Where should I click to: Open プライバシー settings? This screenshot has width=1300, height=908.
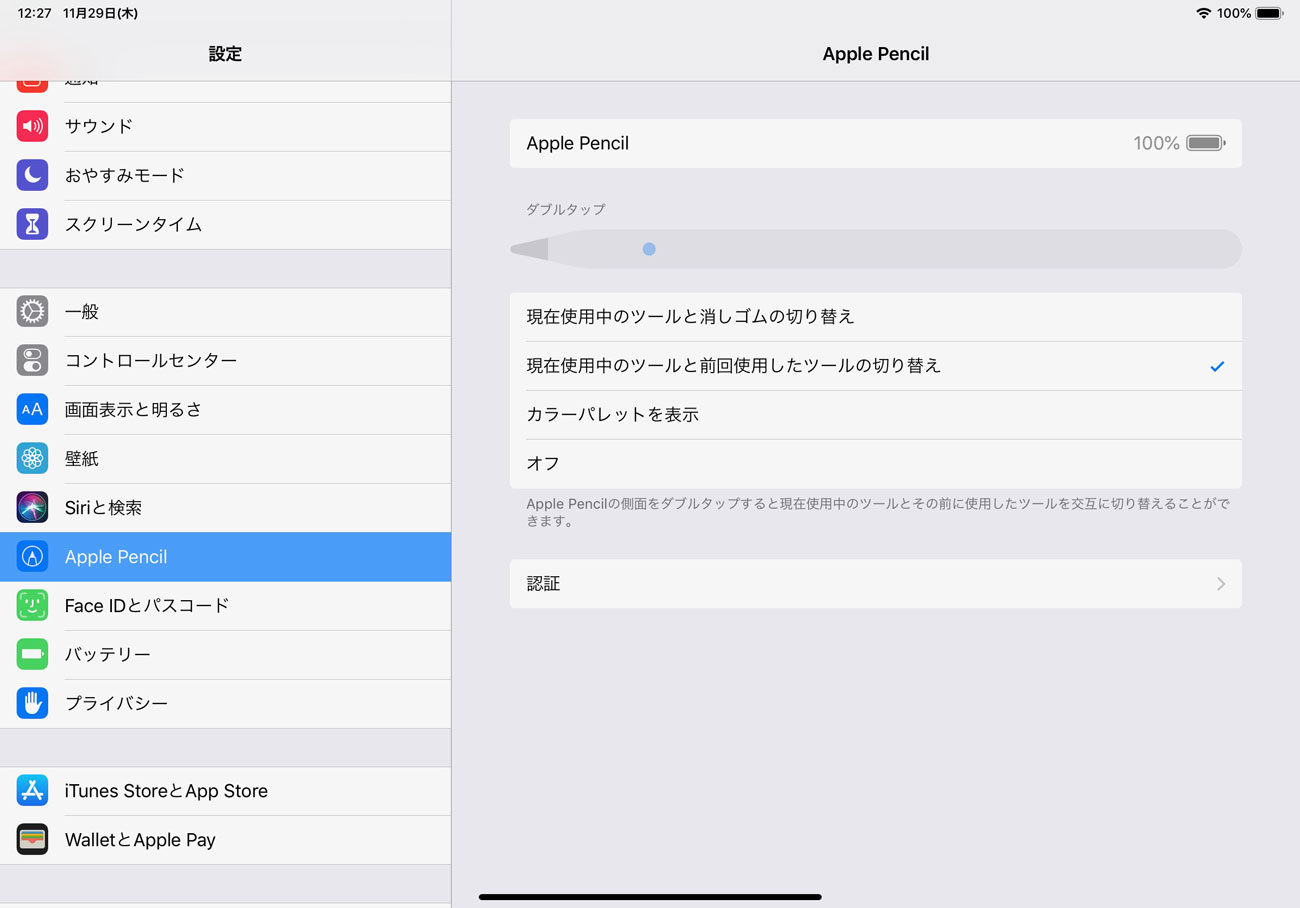pos(225,704)
